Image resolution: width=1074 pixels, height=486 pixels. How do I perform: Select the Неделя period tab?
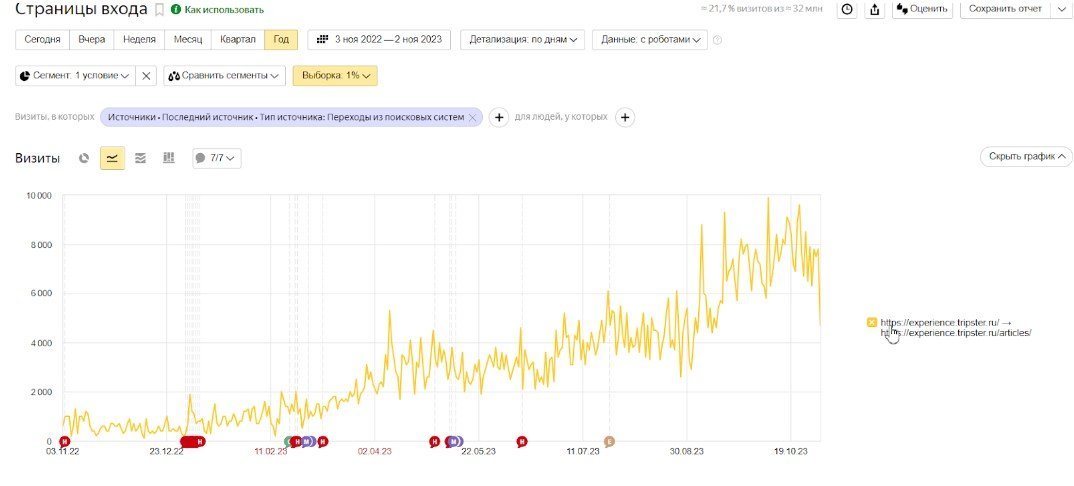(137, 40)
